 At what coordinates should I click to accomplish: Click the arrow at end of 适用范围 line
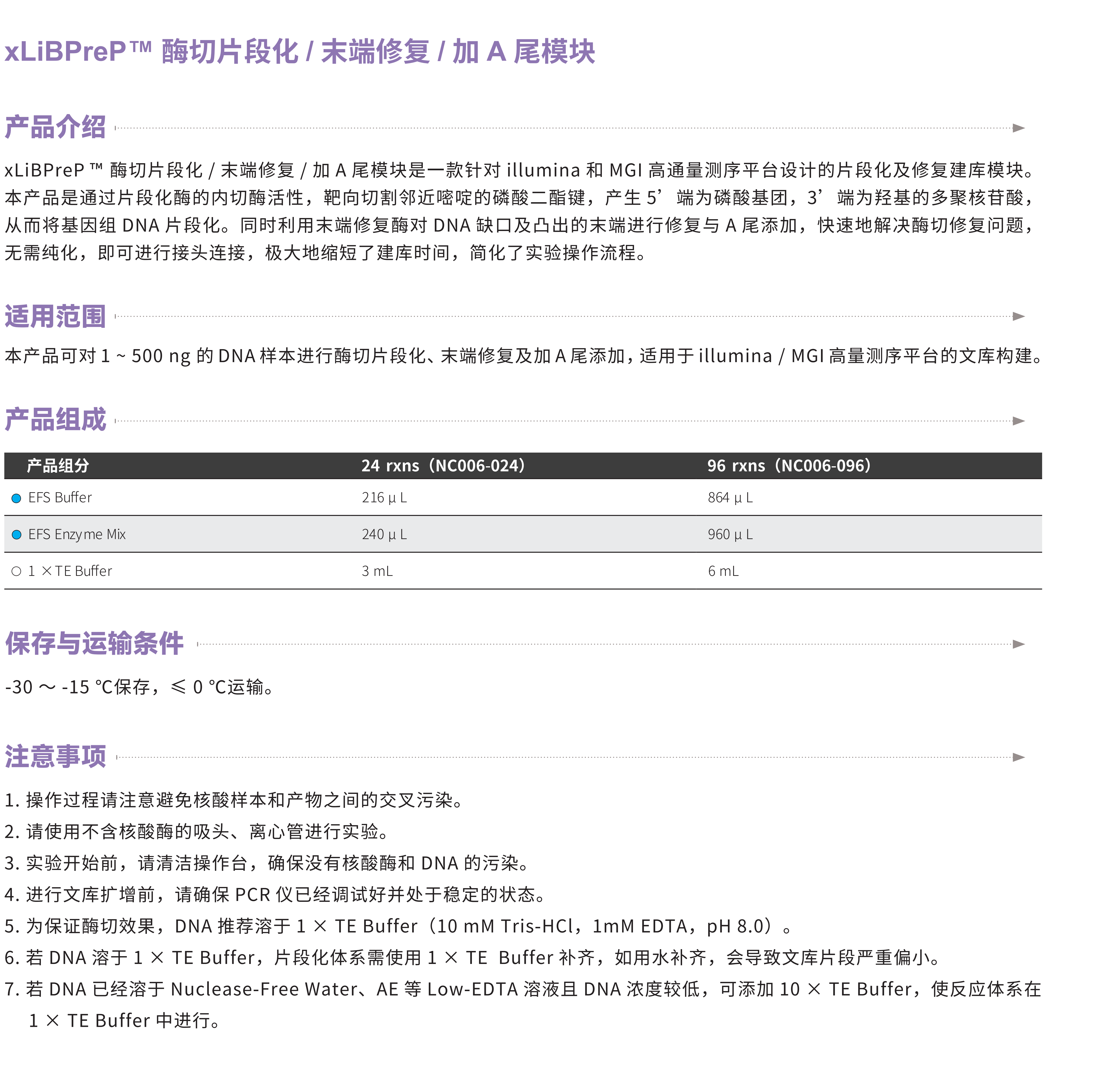[x=1019, y=317]
